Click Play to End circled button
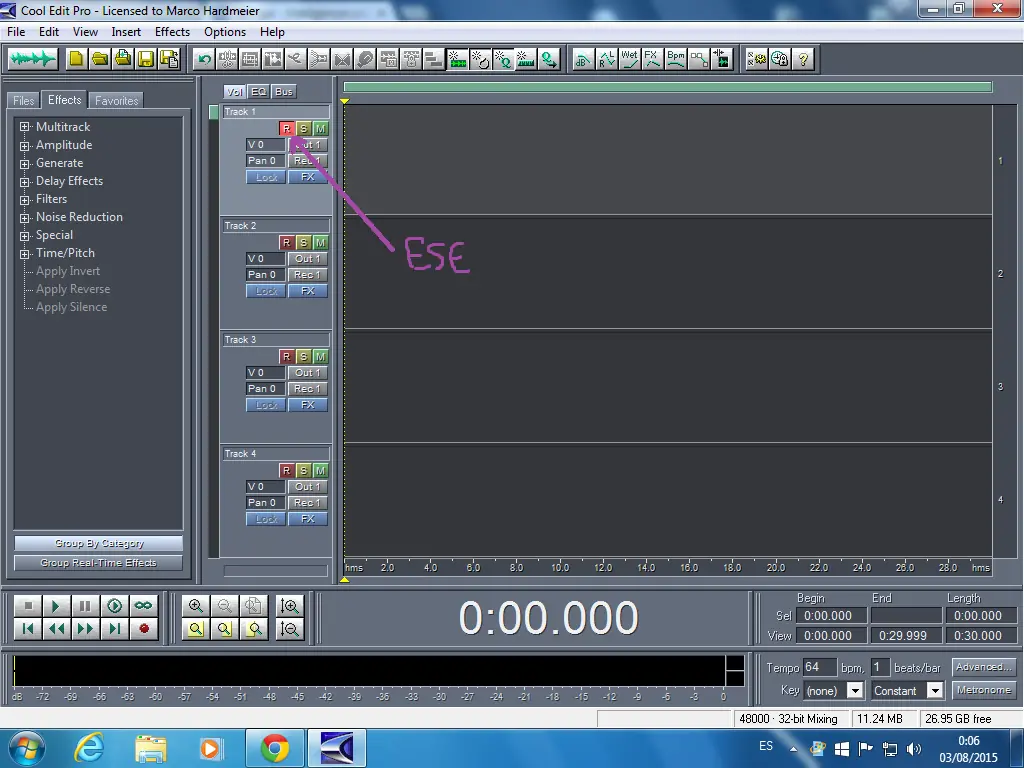The width and height of the screenshot is (1024, 768). click(x=114, y=606)
